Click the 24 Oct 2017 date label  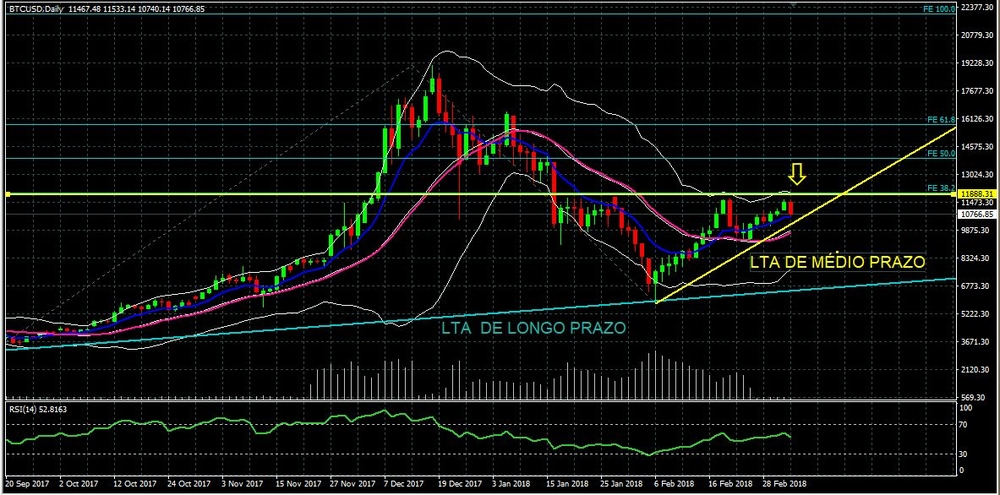coord(191,484)
